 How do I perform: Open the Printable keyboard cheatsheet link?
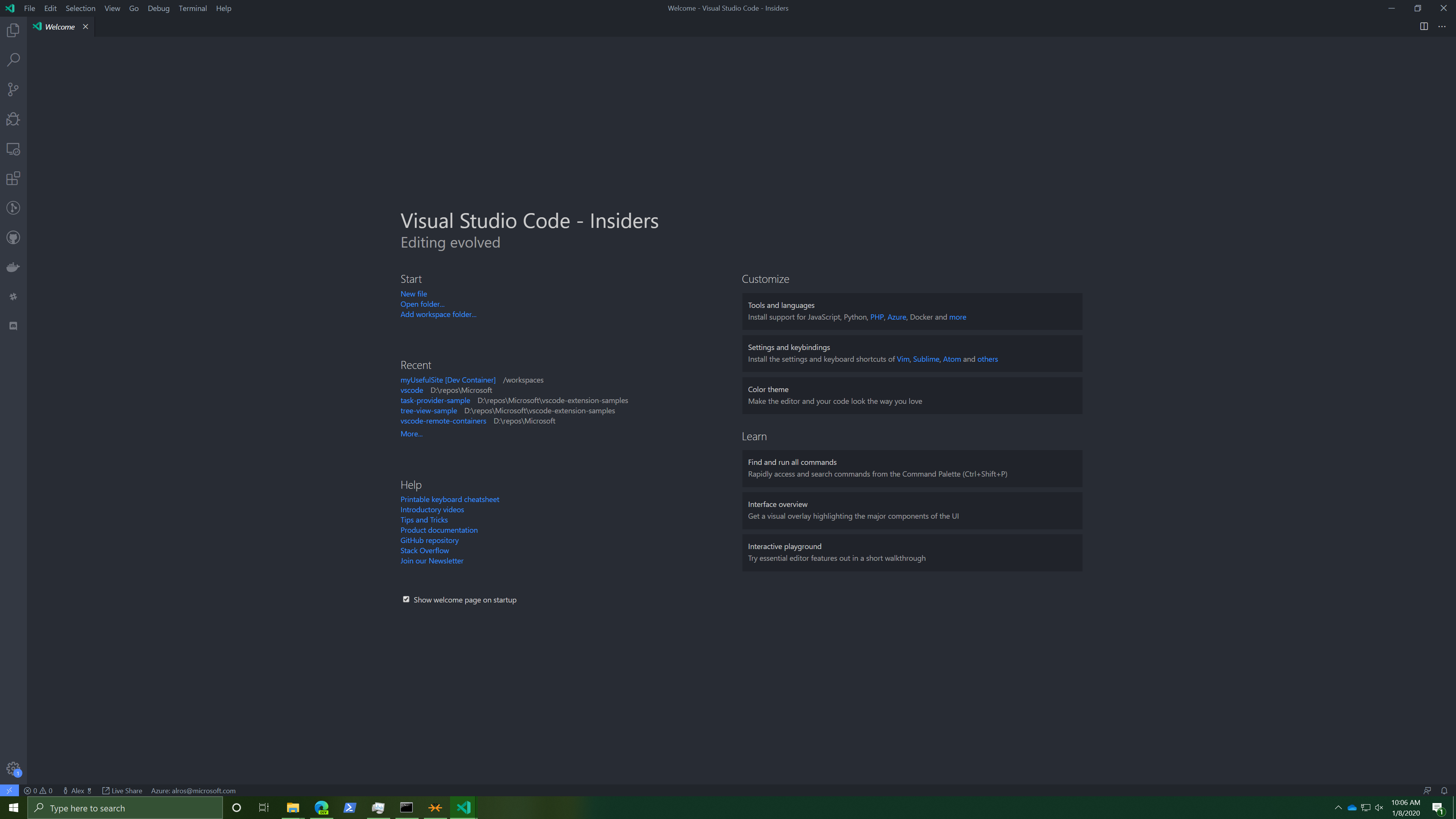[x=449, y=499]
